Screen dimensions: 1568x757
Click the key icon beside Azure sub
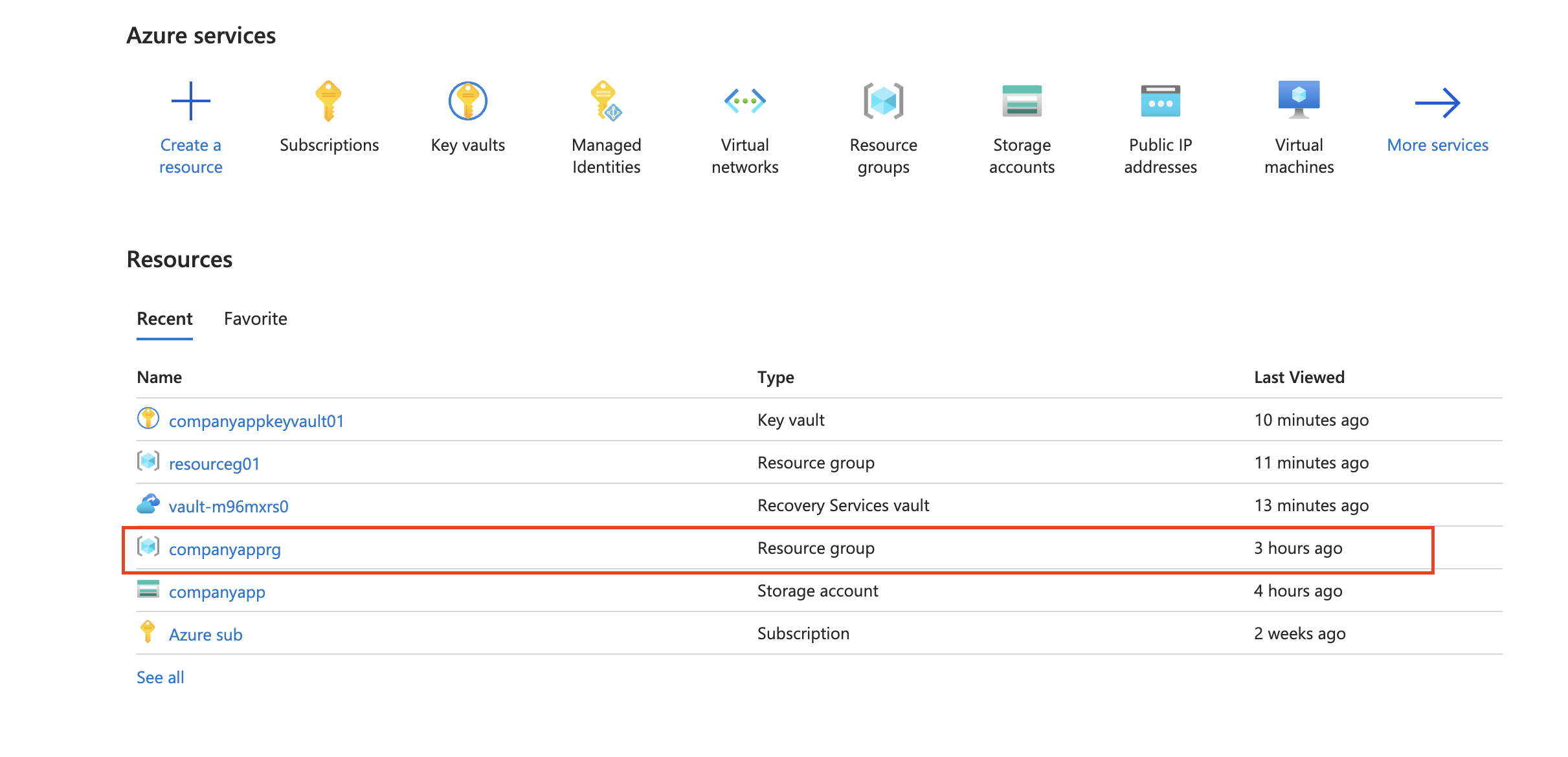[148, 631]
